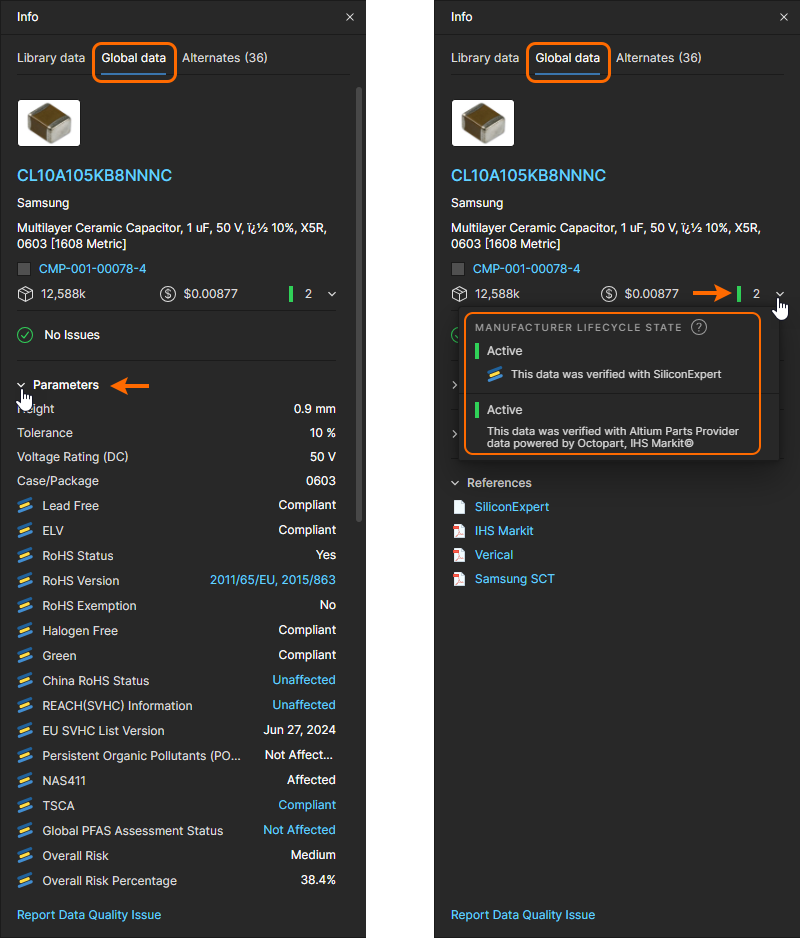The height and width of the screenshot is (938, 800).
Task: Toggle the CMP-001-00078-4 checkbox in right panel
Action: click(x=458, y=269)
